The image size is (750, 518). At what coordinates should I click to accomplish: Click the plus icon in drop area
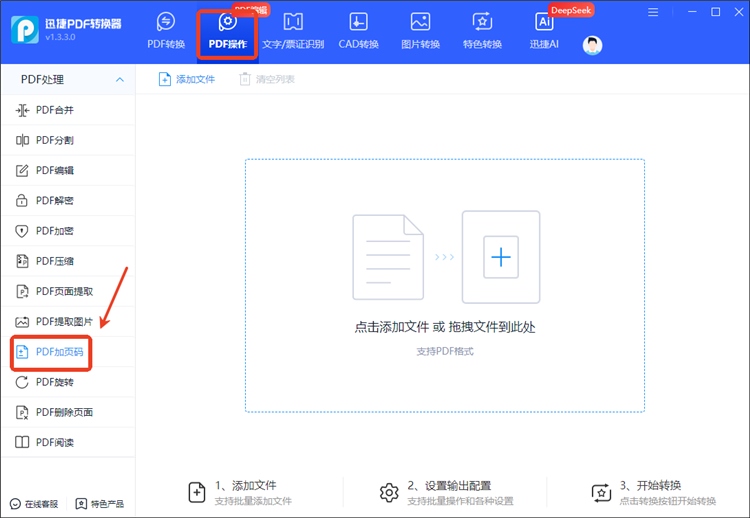click(501, 257)
